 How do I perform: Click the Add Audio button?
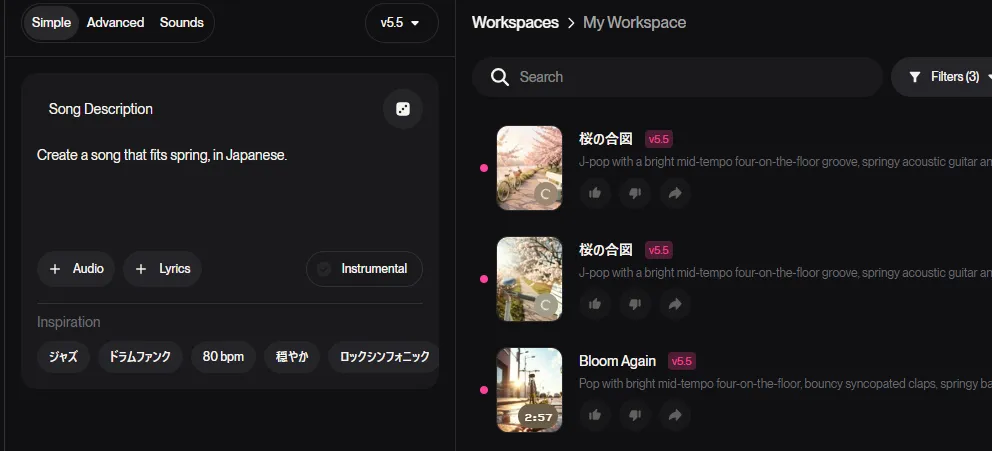click(x=76, y=269)
